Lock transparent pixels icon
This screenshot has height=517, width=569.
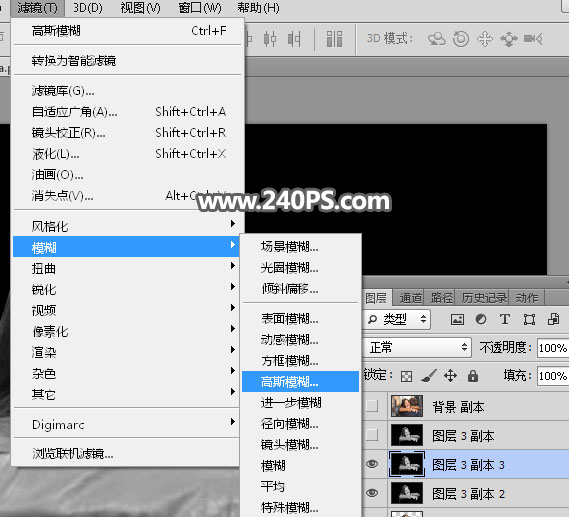406,376
